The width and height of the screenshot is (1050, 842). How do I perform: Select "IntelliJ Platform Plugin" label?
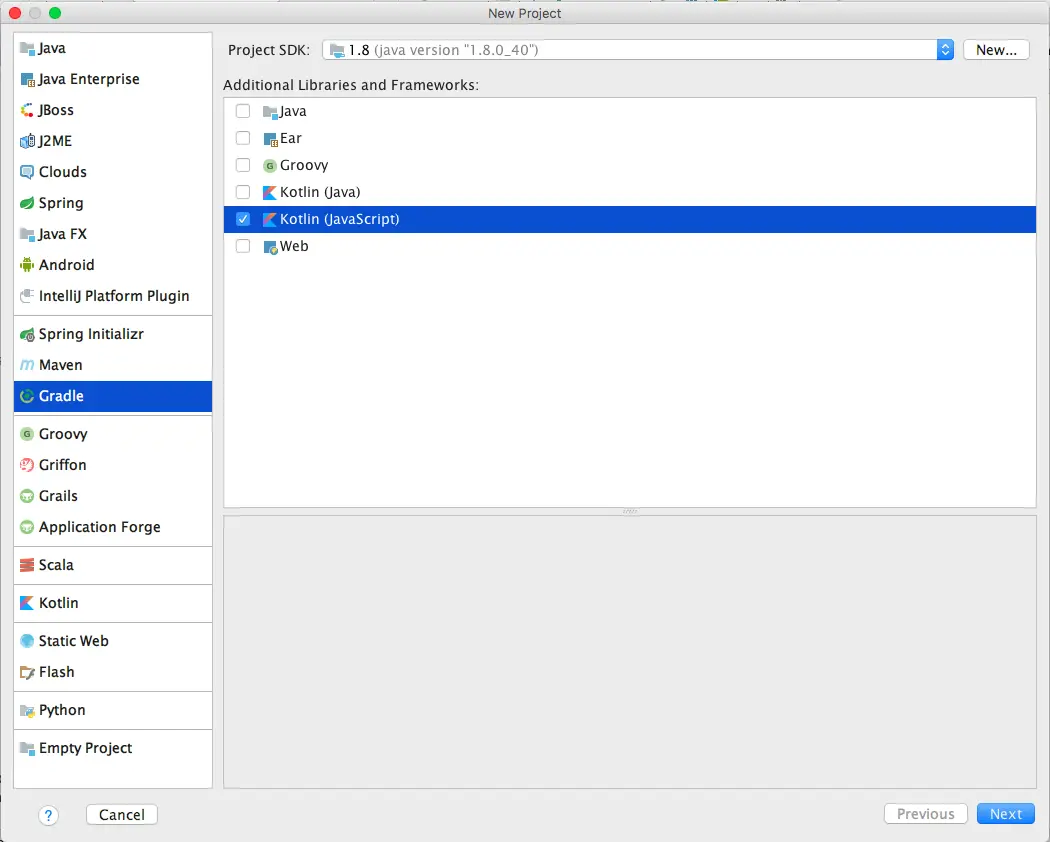[114, 296]
